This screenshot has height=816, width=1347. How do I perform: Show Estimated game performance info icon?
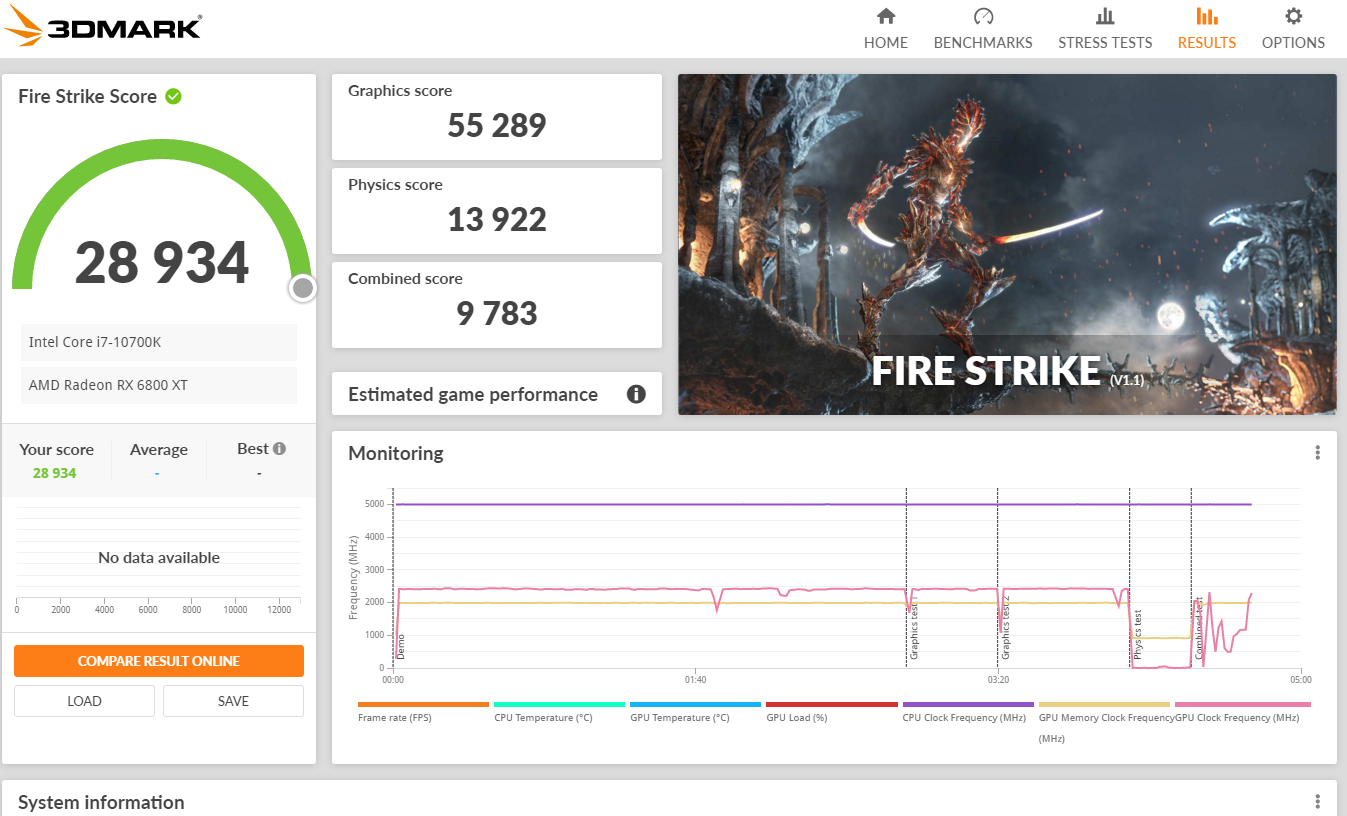click(x=636, y=394)
